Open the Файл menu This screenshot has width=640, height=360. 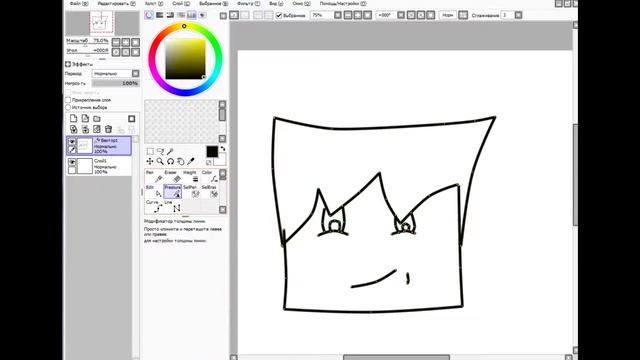[x=78, y=3]
